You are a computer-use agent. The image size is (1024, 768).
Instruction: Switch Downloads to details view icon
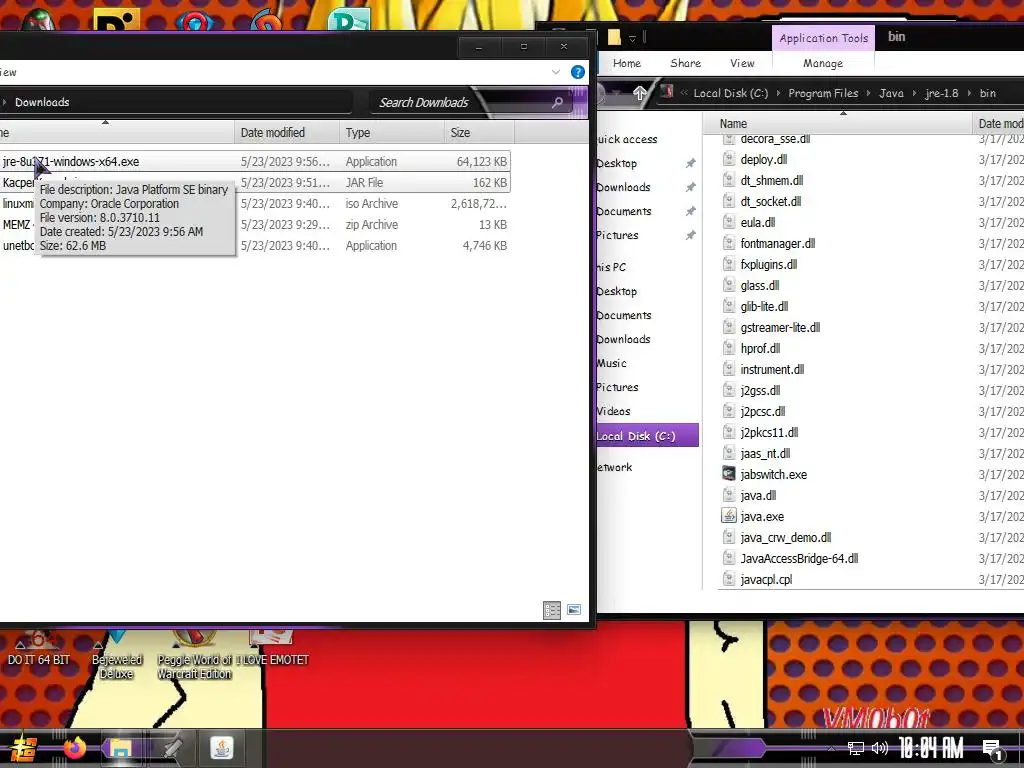coord(552,610)
